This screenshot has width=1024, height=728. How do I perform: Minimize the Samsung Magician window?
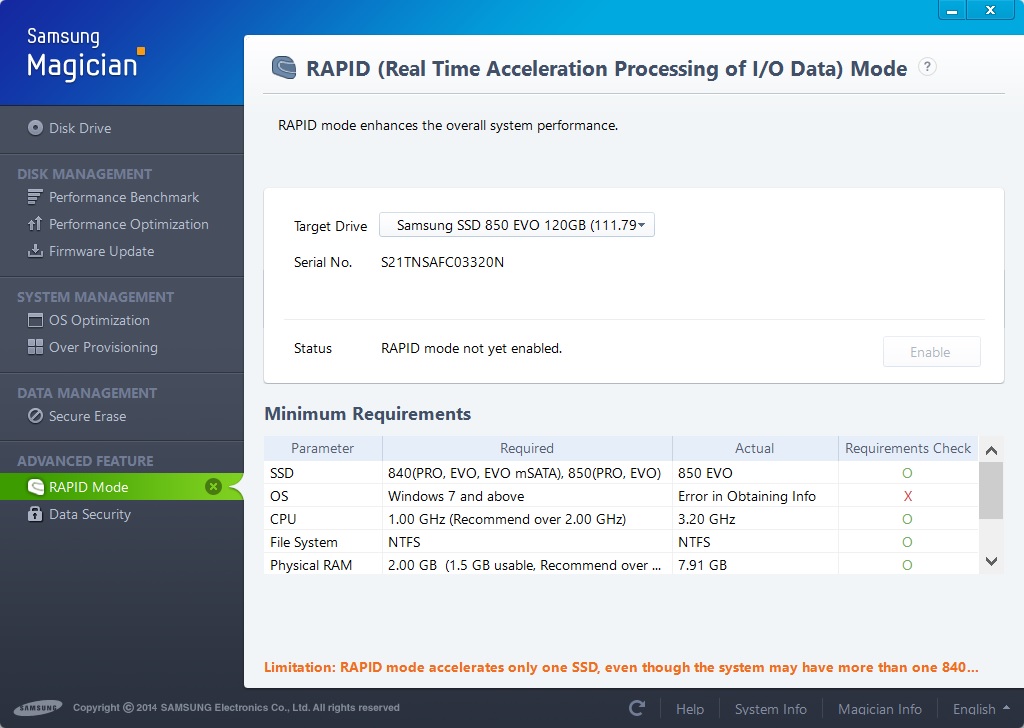point(952,10)
